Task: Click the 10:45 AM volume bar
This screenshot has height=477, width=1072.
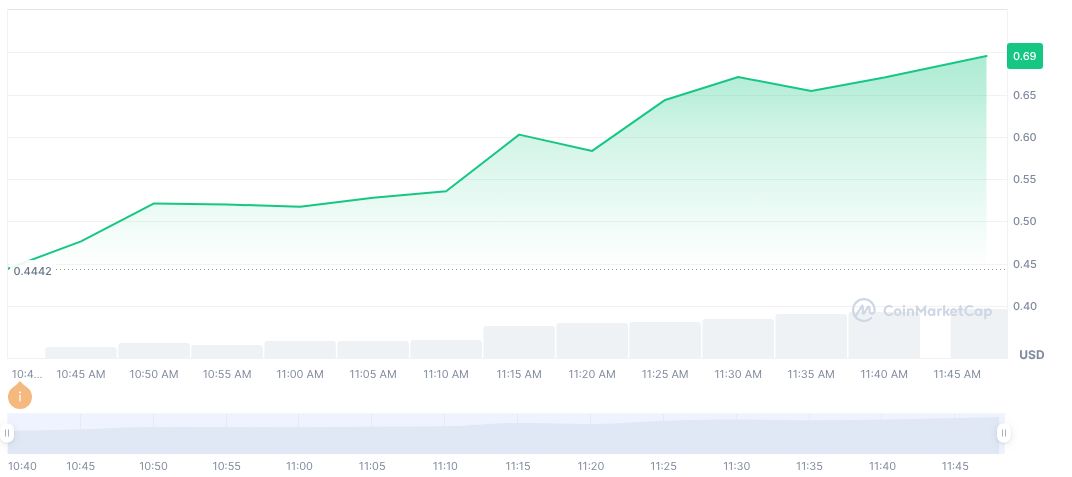Action: click(x=81, y=352)
